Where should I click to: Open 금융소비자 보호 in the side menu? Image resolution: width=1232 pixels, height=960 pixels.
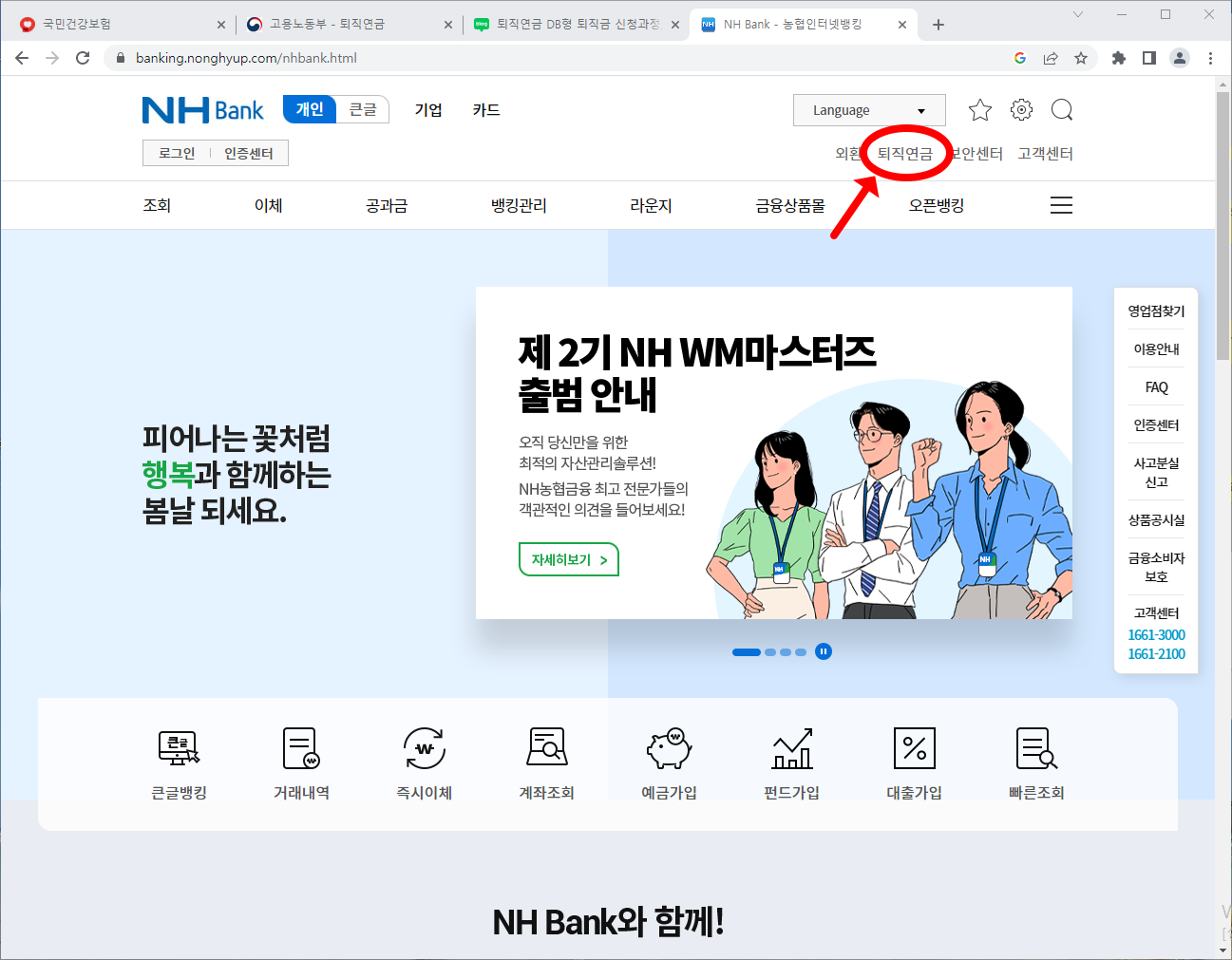(x=1156, y=568)
